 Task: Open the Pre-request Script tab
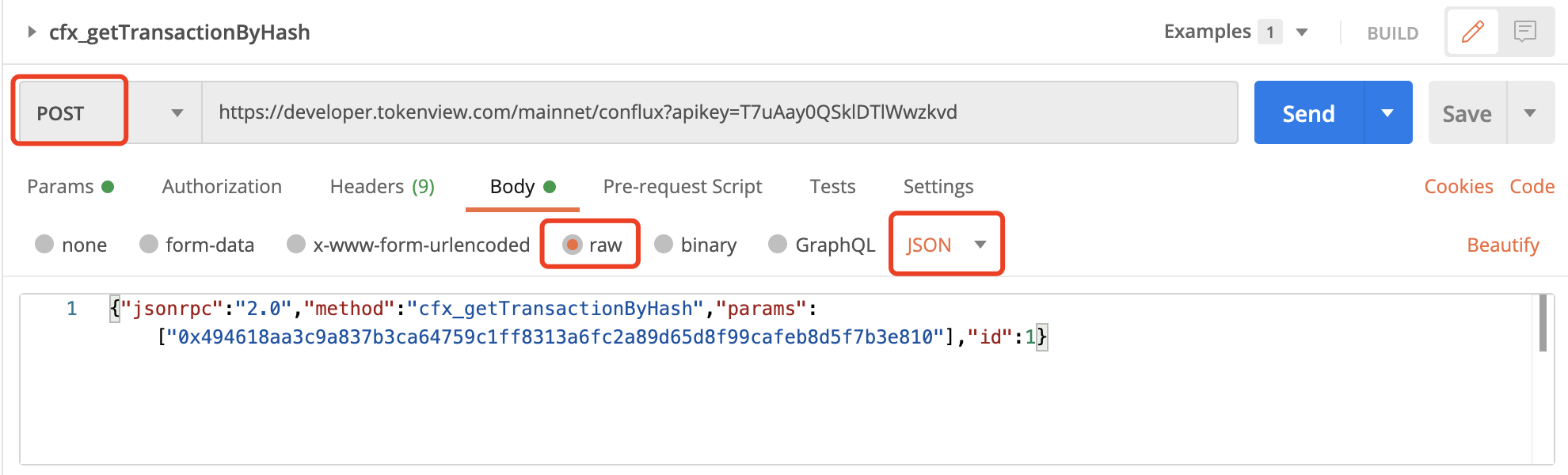coord(683,187)
